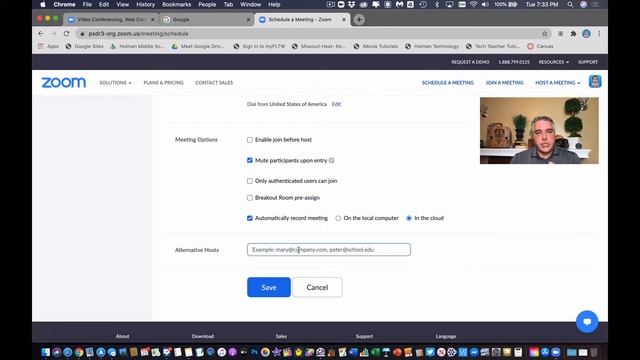Enable join before host checkbox
This screenshot has width=640, height=360.
pyautogui.click(x=250, y=140)
